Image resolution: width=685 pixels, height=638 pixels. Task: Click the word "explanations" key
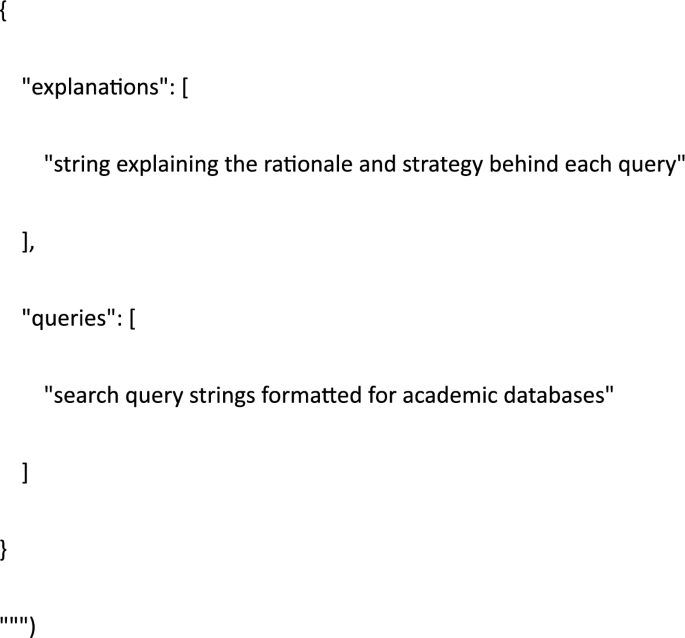(x=95, y=88)
